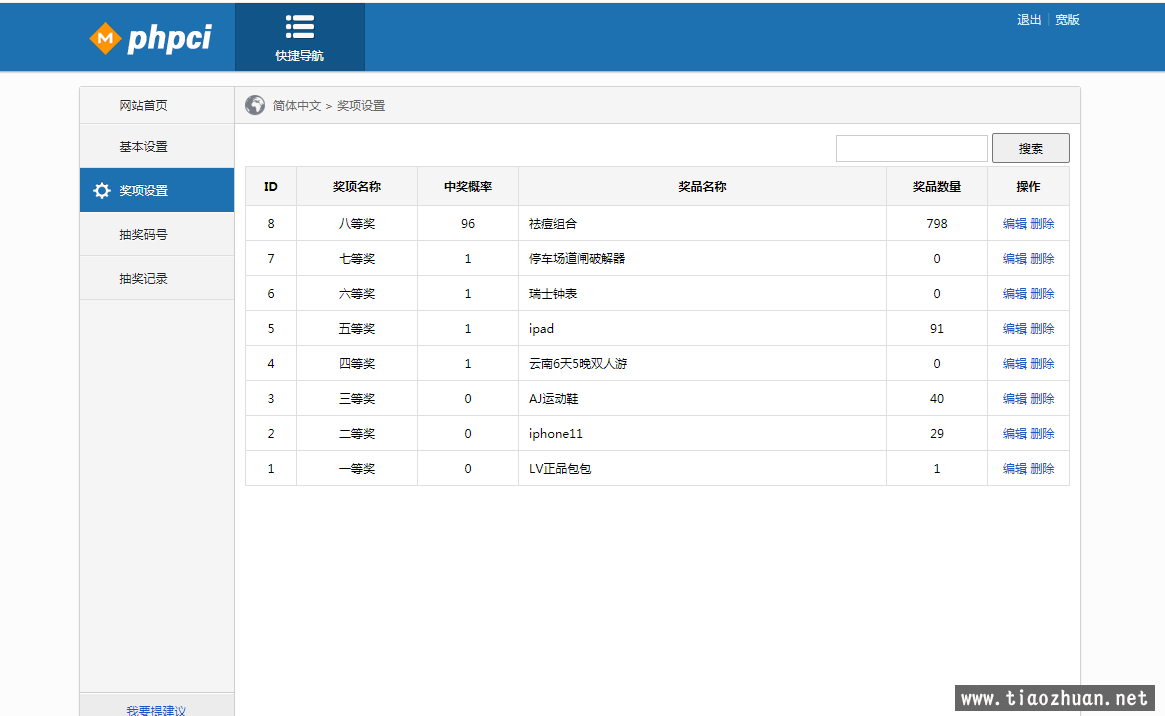Open the 快捷导航 list icon

tap(299, 27)
